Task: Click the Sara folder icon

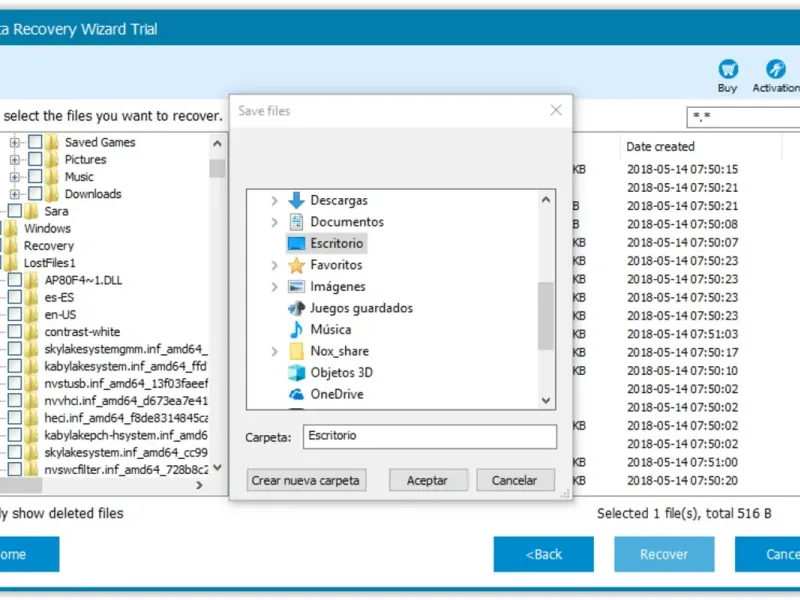Action: (x=31, y=211)
